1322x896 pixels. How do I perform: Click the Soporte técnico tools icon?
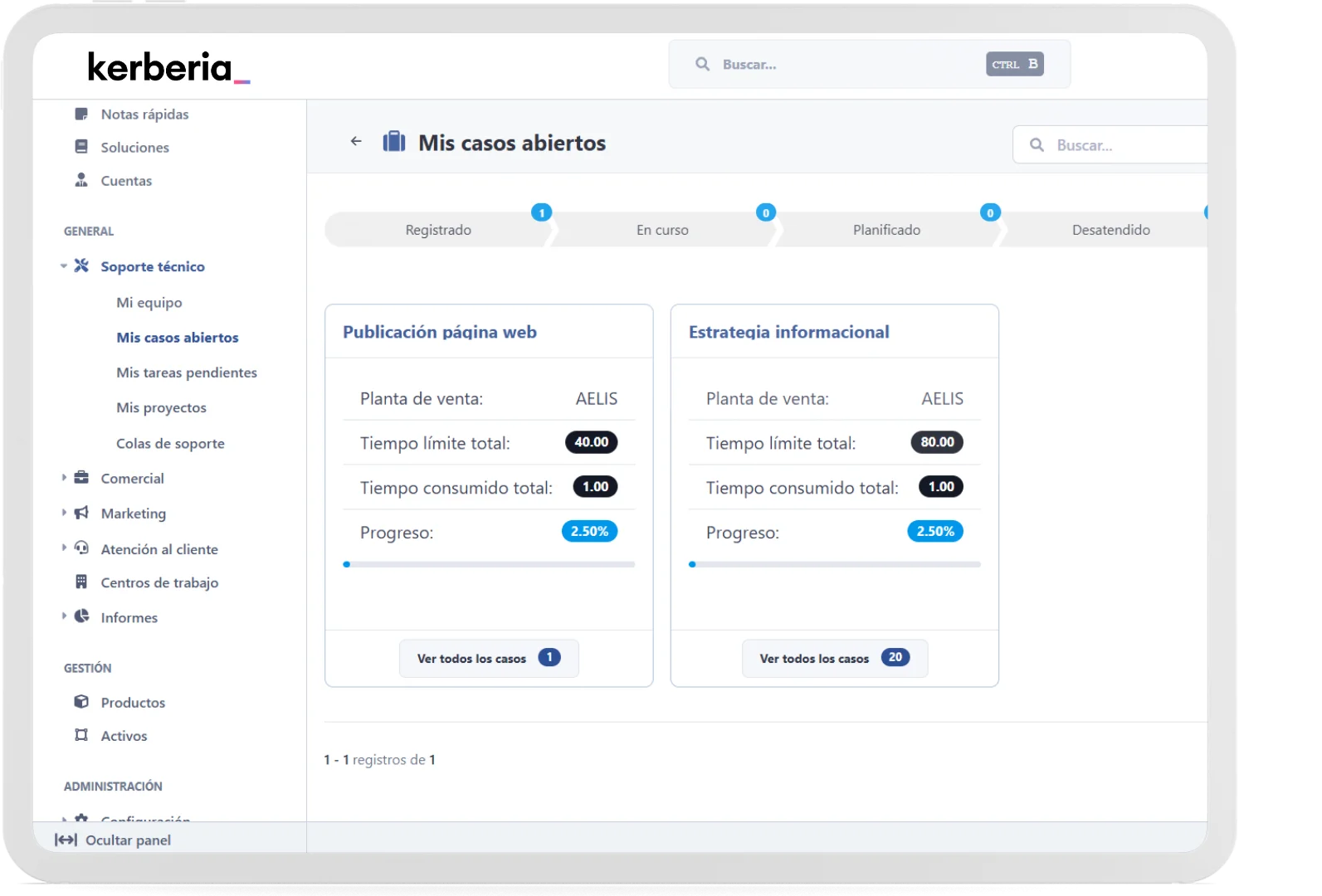tap(81, 265)
